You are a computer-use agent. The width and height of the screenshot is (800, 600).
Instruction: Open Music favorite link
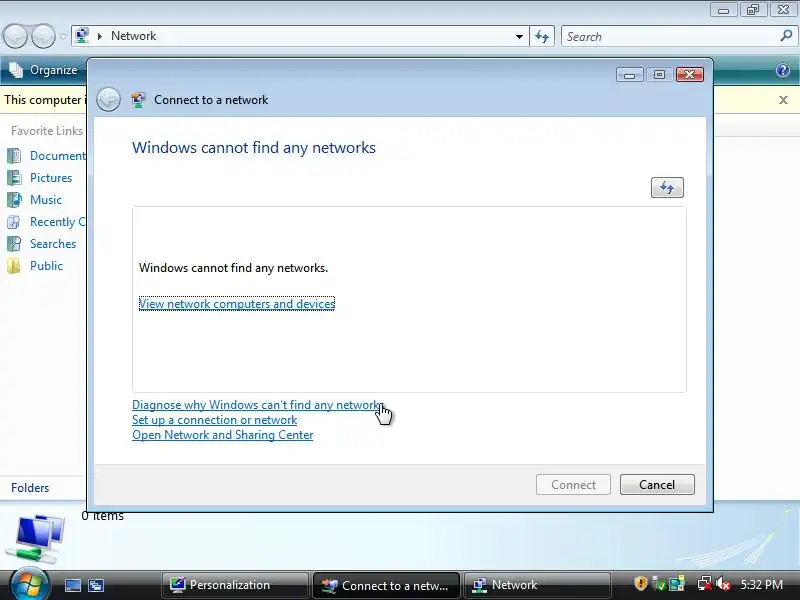45,199
